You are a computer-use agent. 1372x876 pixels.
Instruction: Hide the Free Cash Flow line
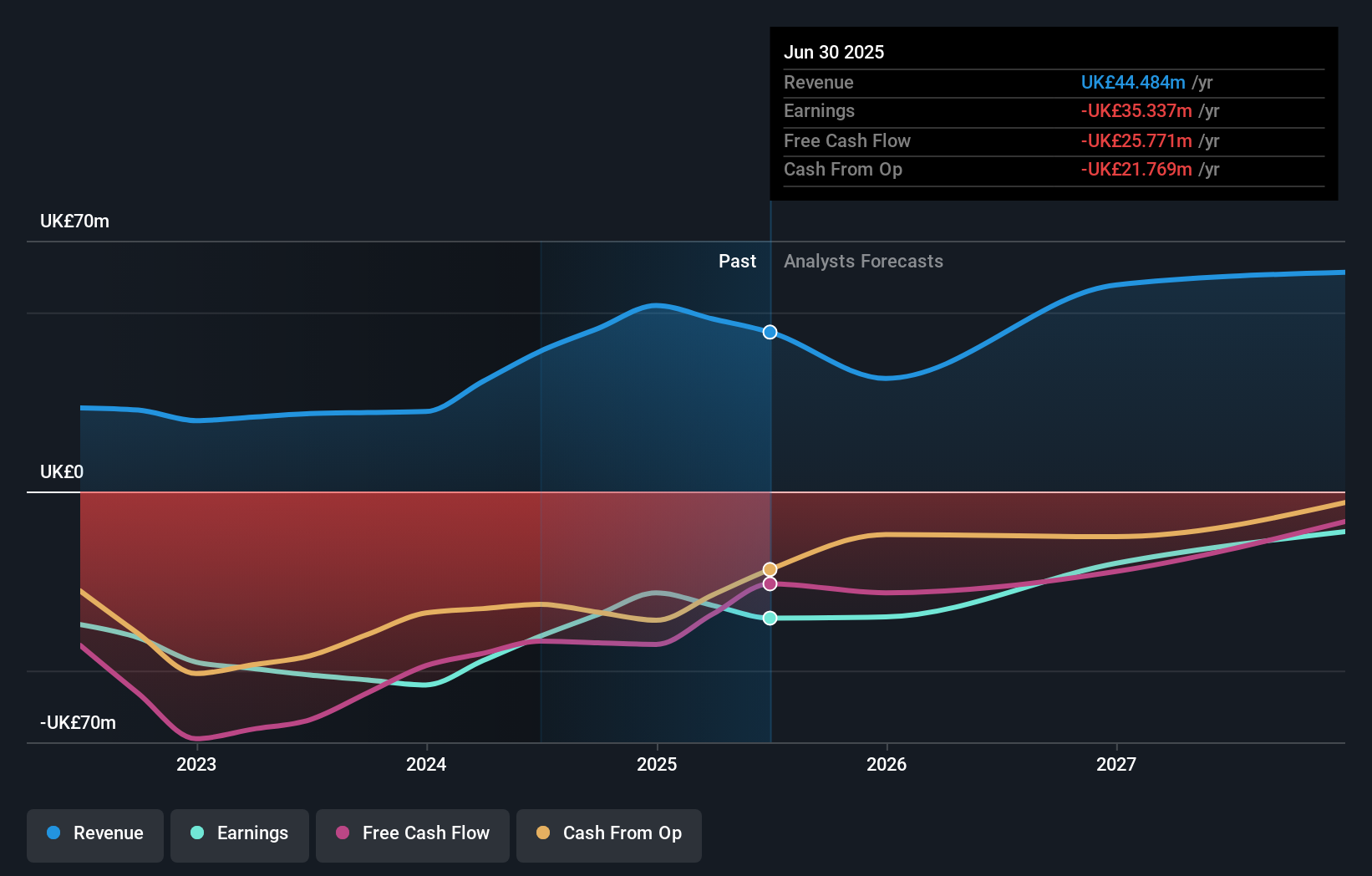pos(413,833)
